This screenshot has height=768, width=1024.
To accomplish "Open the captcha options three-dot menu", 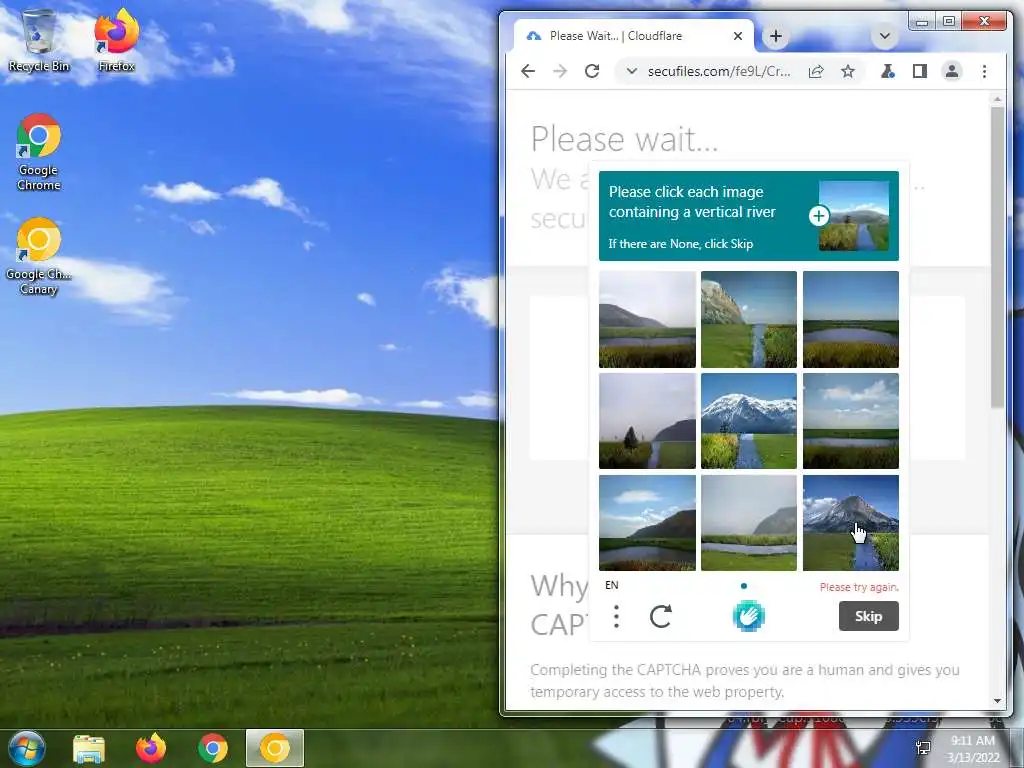I will (616, 616).
